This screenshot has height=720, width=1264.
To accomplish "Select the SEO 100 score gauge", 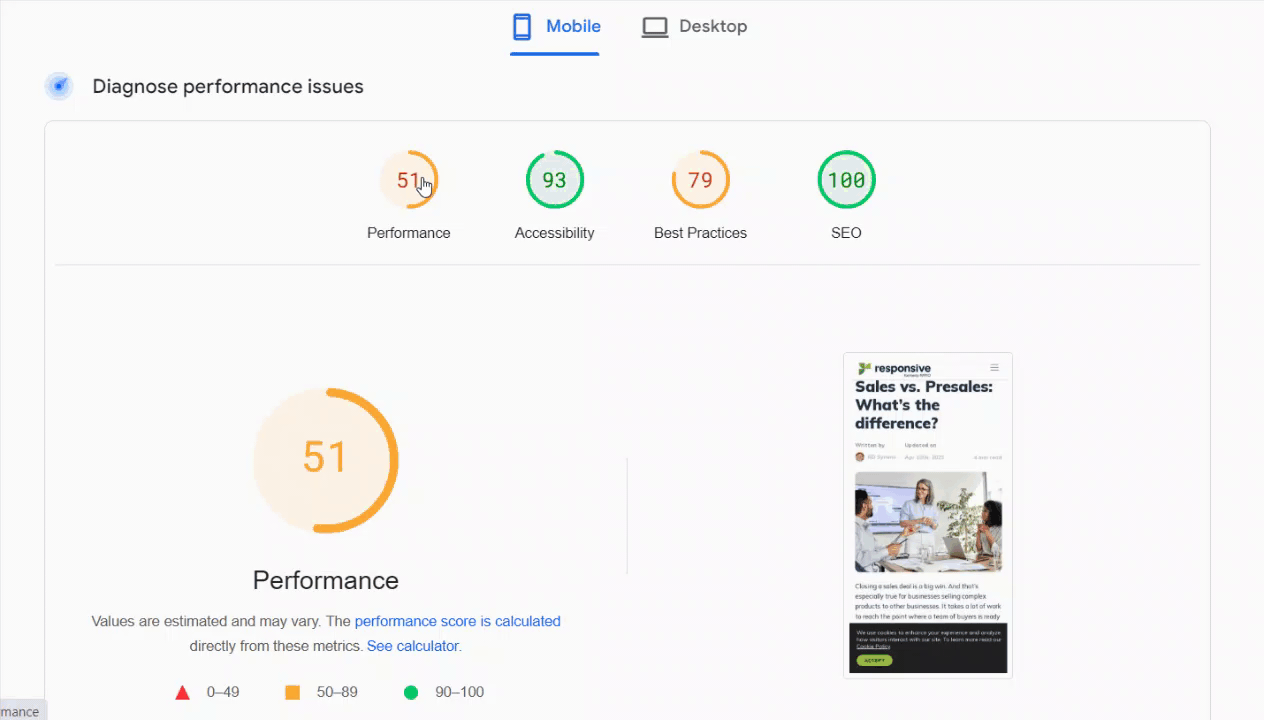I will 846,180.
